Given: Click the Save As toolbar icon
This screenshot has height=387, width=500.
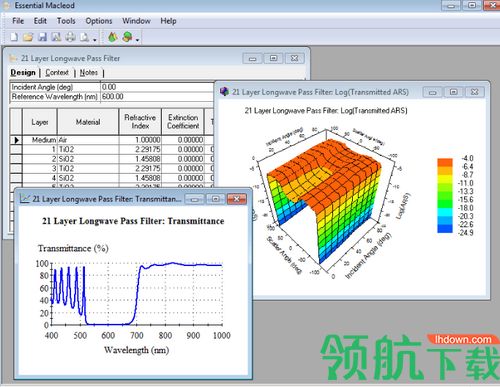Looking at the screenshot, I should click(x=56, y=37).
